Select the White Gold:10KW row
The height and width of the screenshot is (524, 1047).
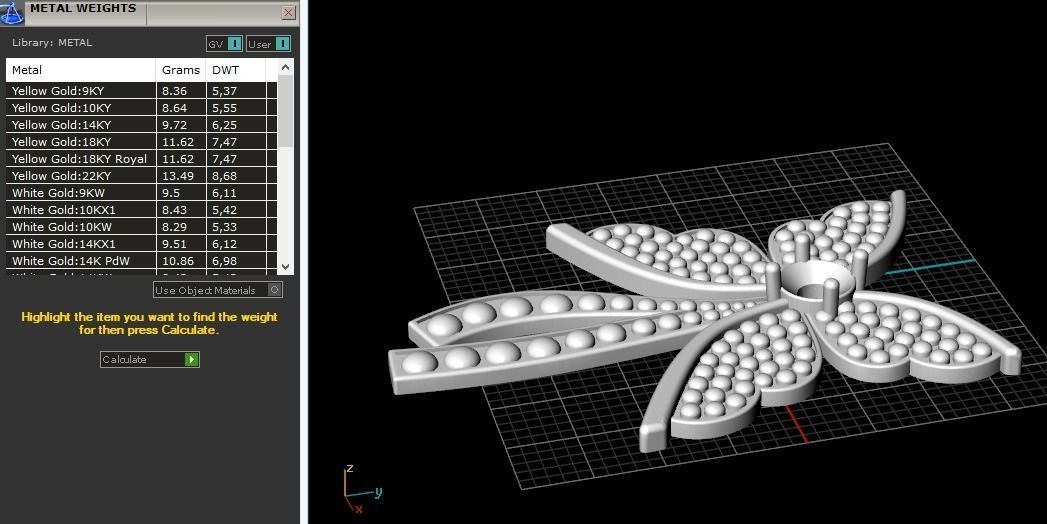pos(142,227)
